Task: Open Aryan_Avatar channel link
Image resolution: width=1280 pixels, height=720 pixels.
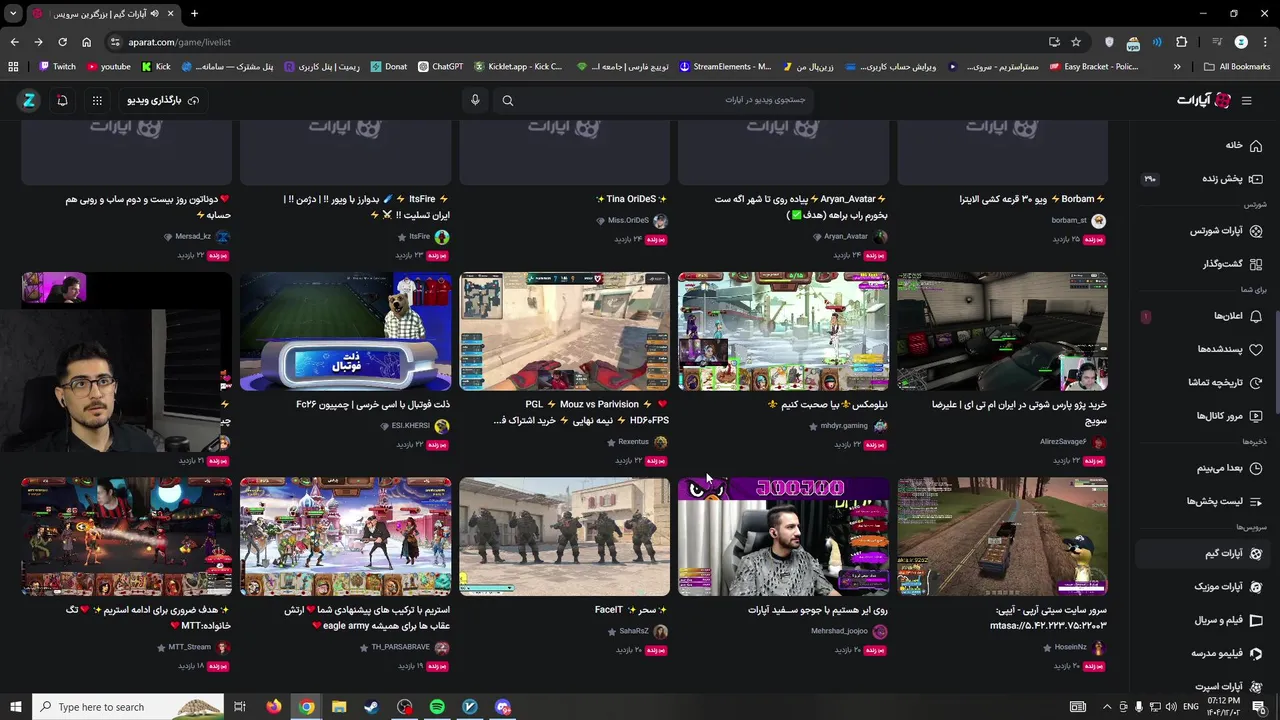Action: coord(845,237)
